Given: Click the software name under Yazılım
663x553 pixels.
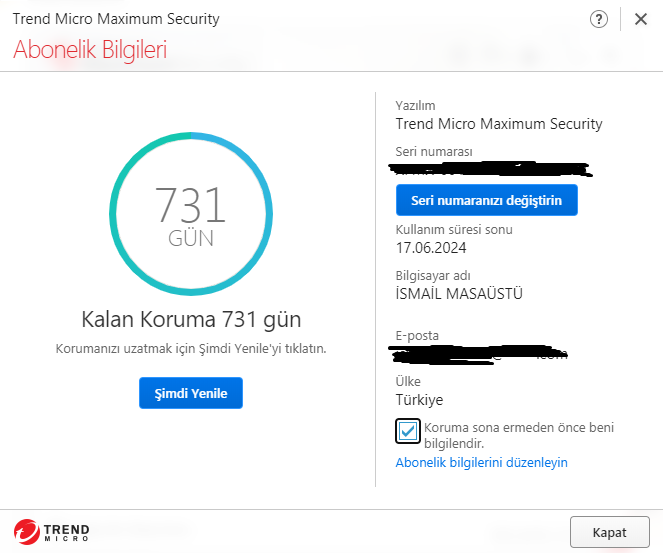Looking at the screenshot, I should point(499,124).
